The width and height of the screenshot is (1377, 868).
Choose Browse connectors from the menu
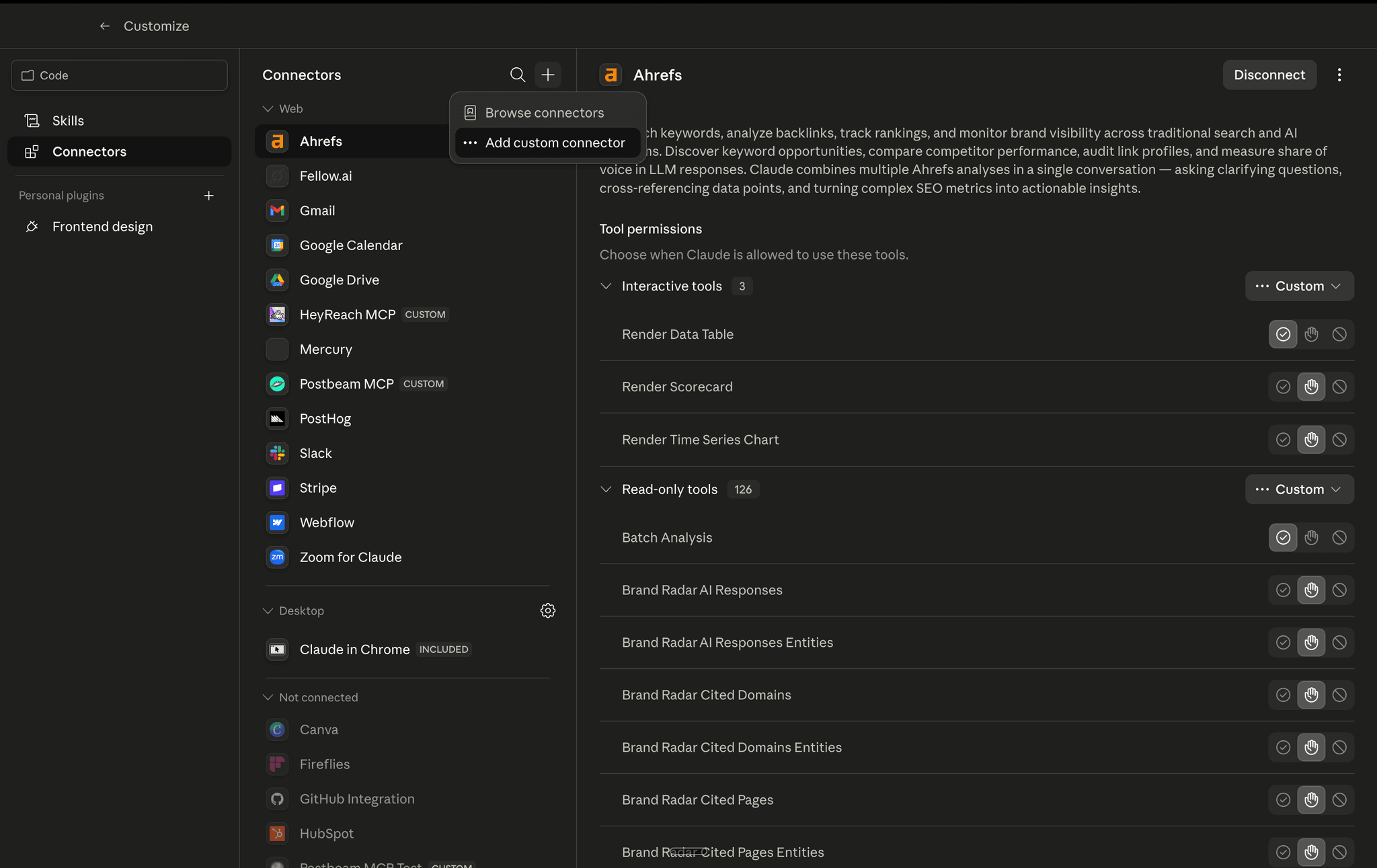tap(547, 113)
